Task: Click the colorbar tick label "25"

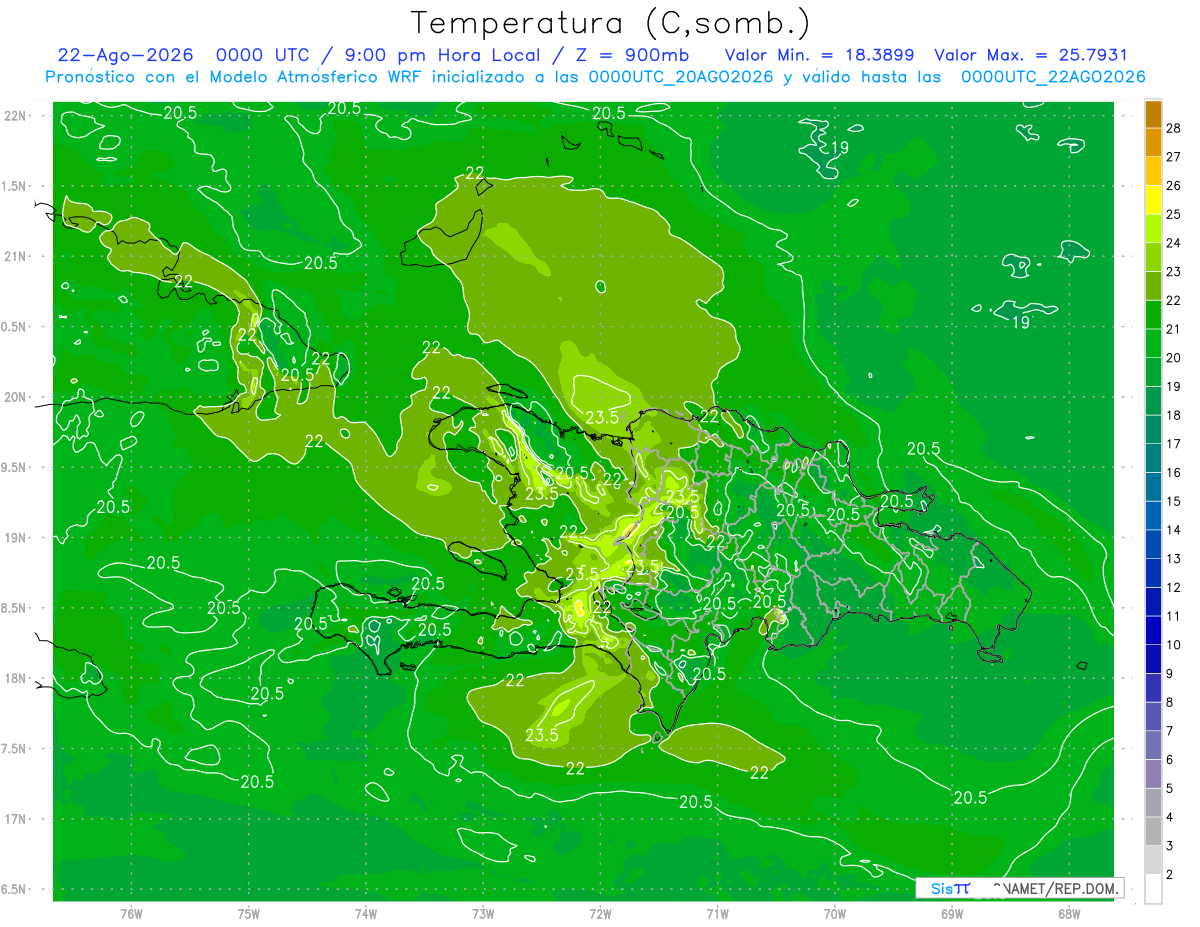Action: [1175, 213]
